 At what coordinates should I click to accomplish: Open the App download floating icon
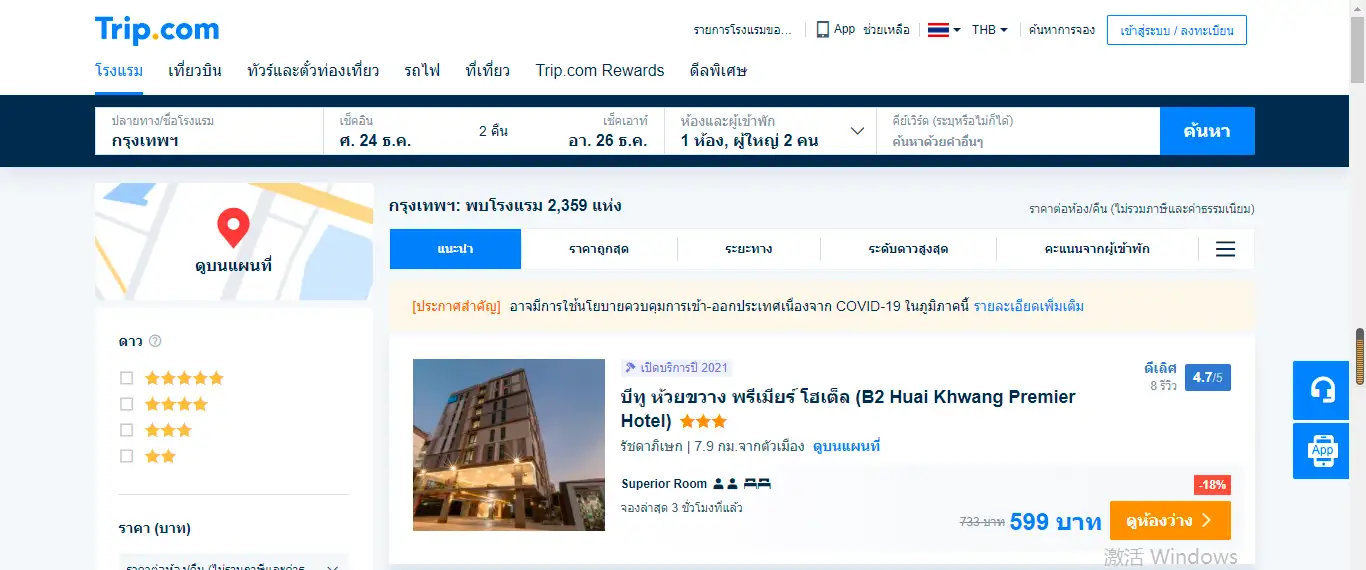pos(1322,452)
